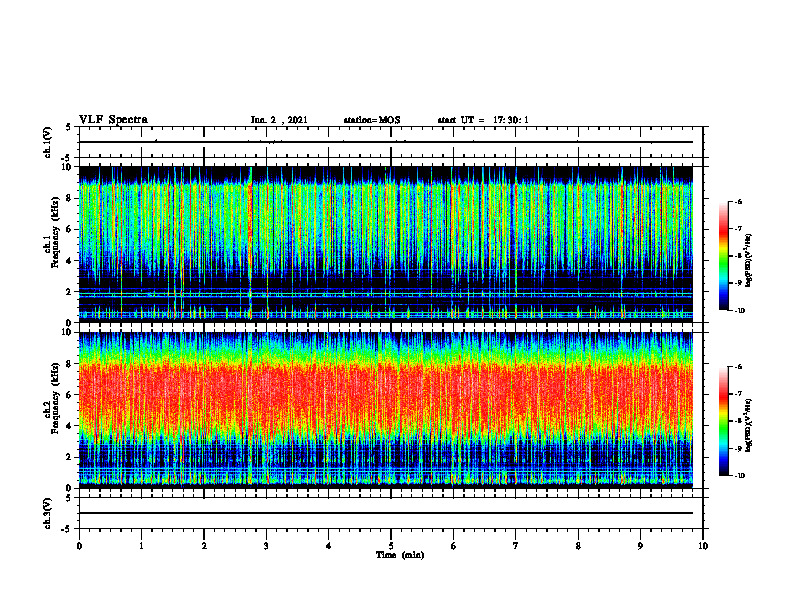
Task: Select the date text "Jan. 2 , 2021"
Action: [279, 120]
